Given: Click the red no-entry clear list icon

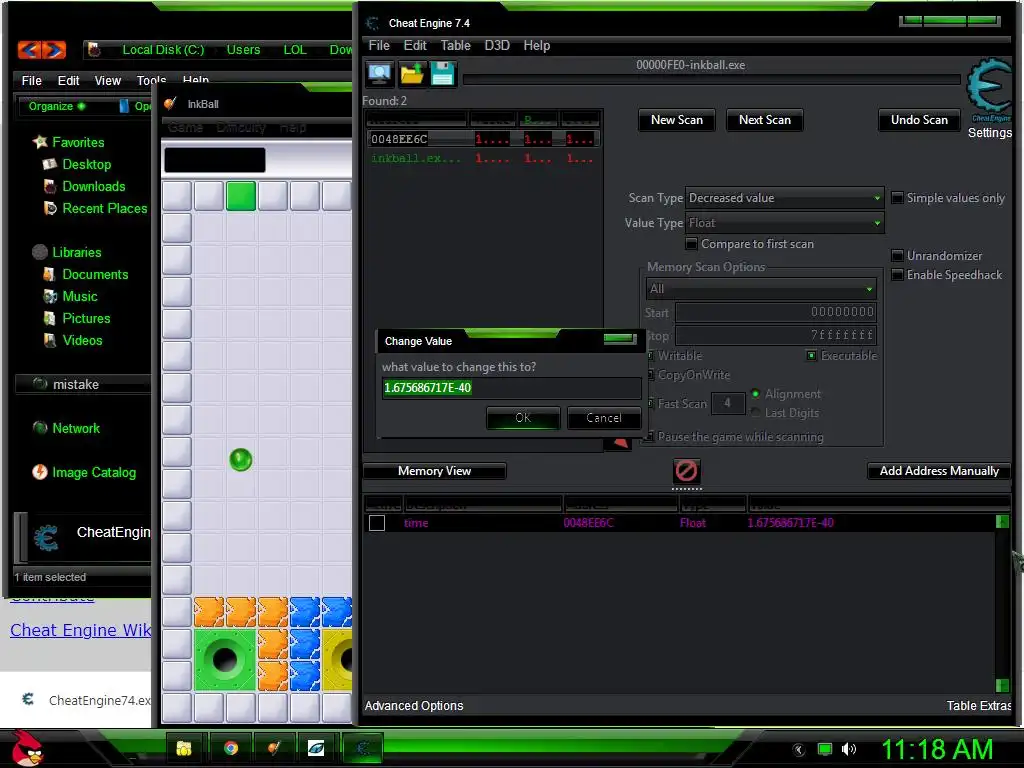Looking at the screenshot, I should (x=686, y=470).
